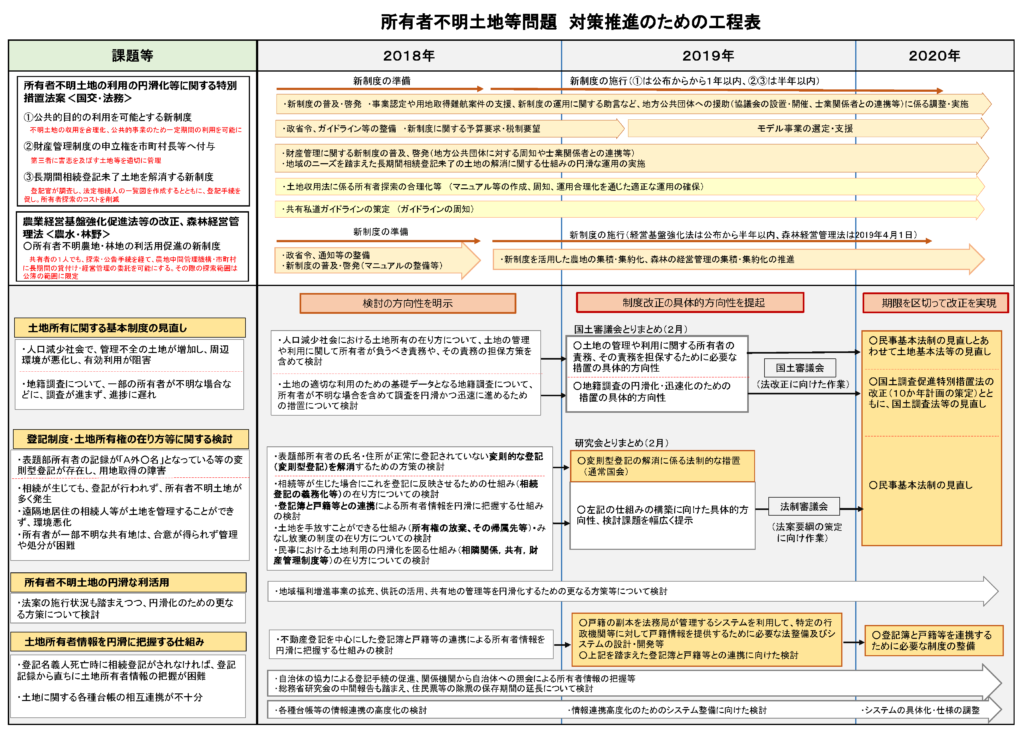1024x731 pixels.
Task: Click the arrow starting 新制度の普及・啓発・事業認定や用地取得難航案件の支援
Action: tap(633, 104)
